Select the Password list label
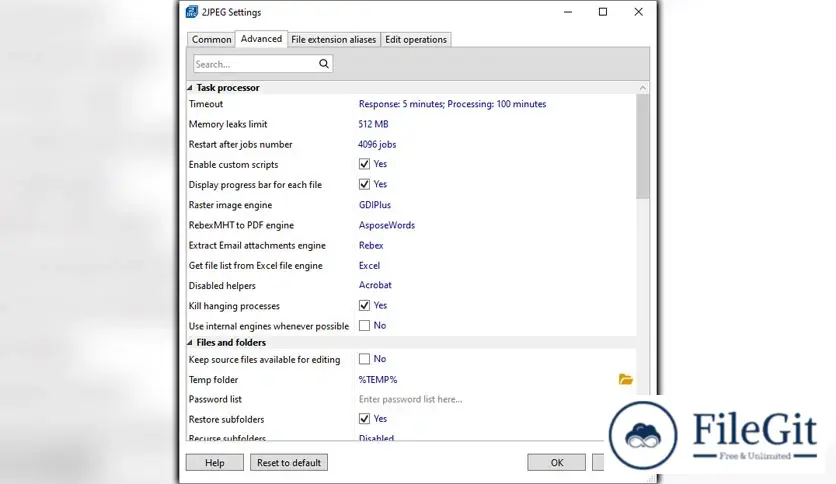 (x=215, y=399)
